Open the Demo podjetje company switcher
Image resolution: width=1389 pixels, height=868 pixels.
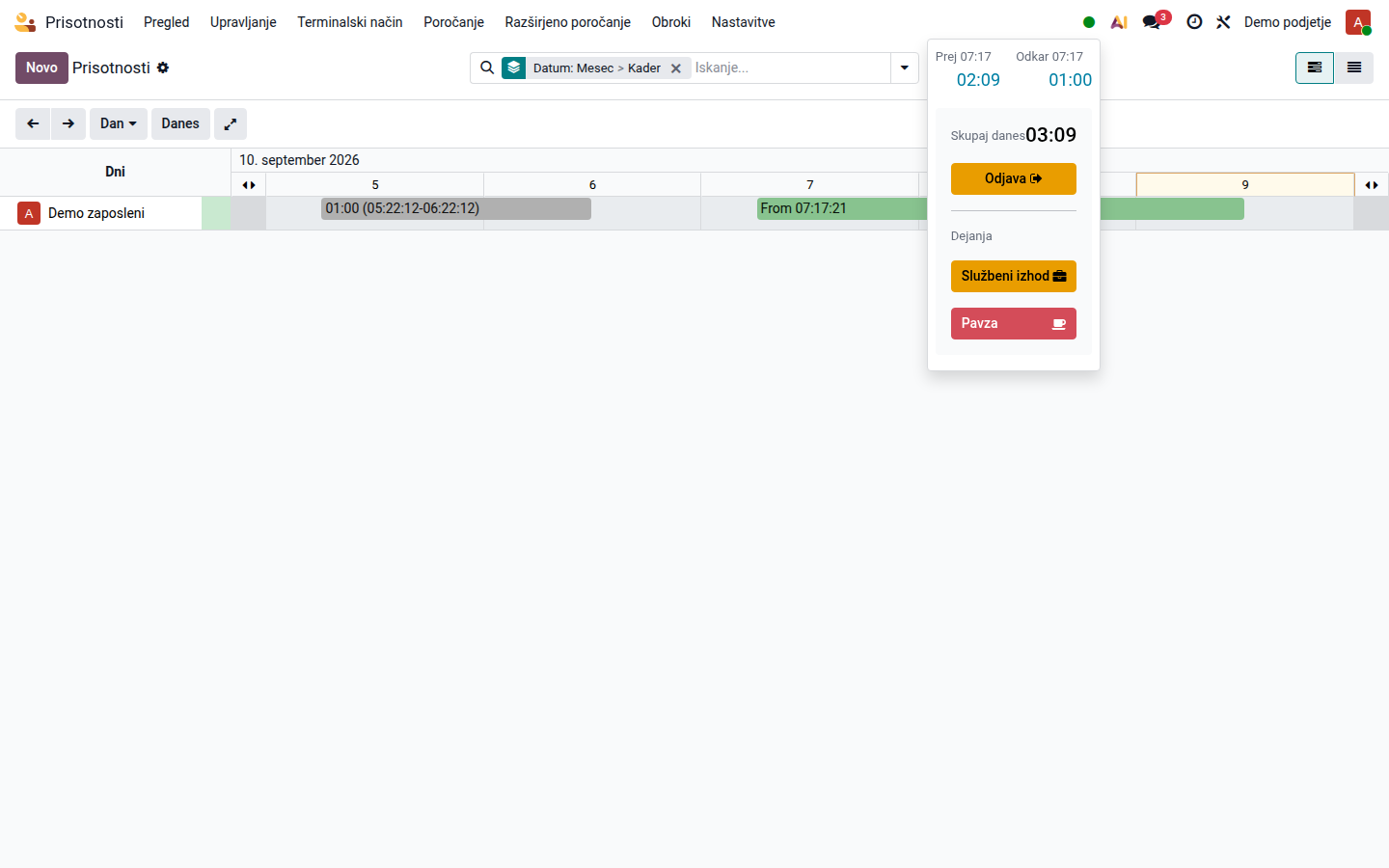[1288, 22]
